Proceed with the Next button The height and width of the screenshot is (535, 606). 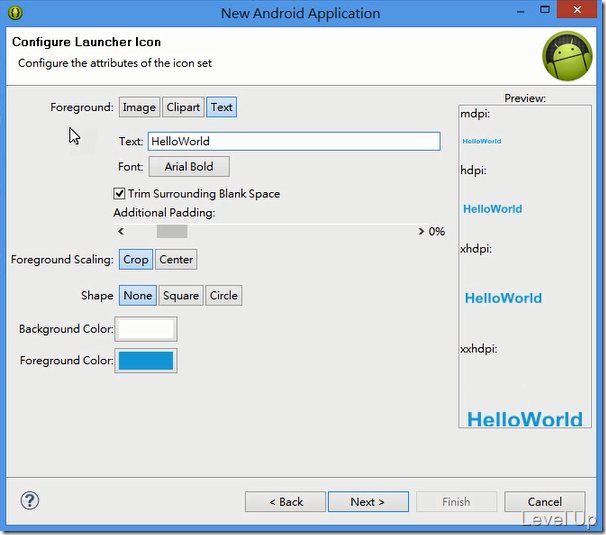click(x=368, y=502)
